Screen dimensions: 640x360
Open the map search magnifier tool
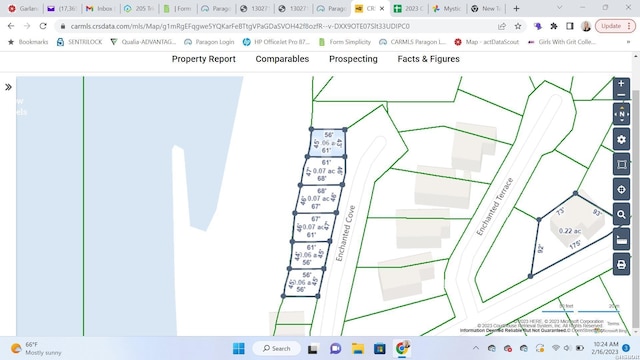click(x=621, y=215)
